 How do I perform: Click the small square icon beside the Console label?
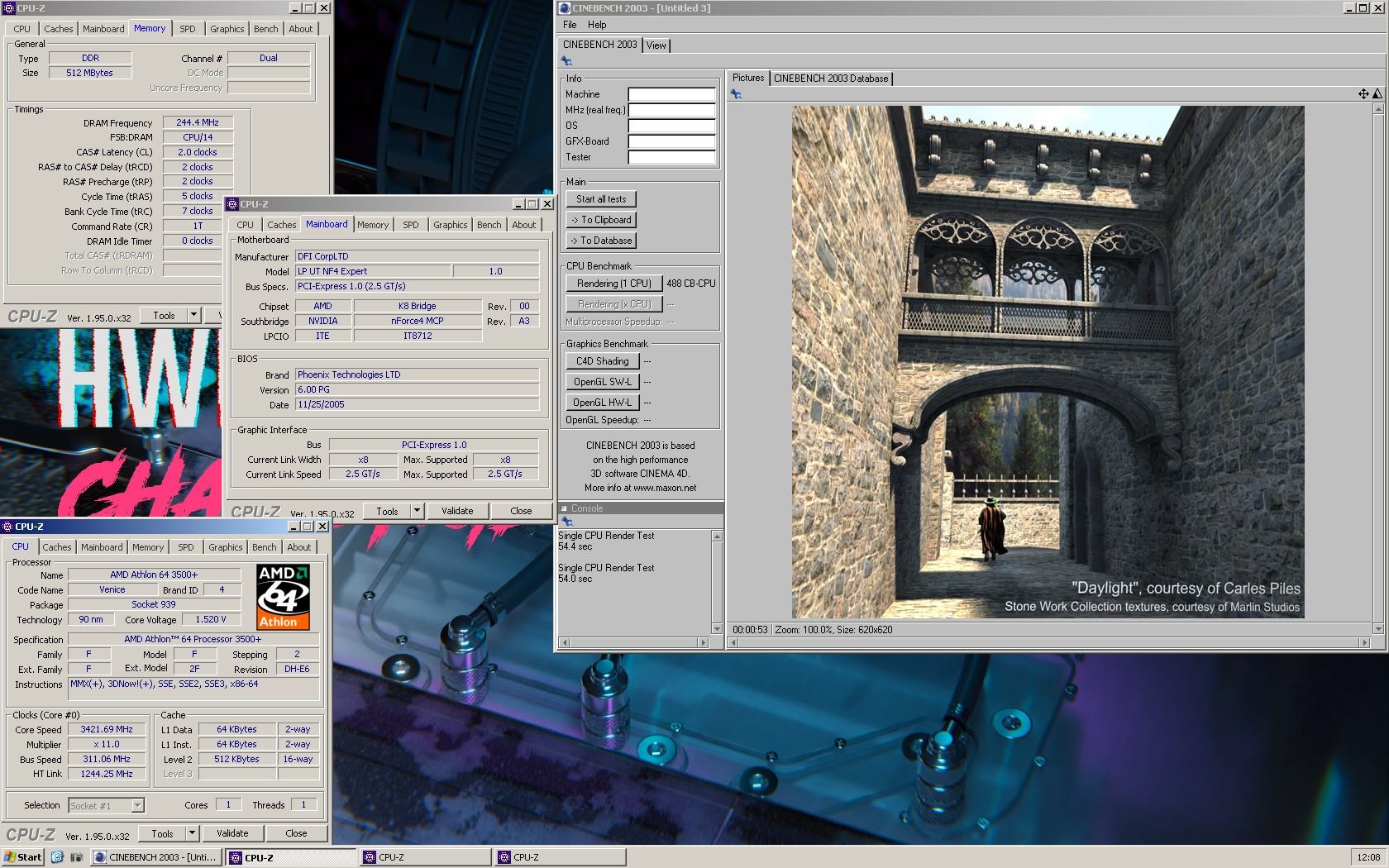tap(565, 508)
